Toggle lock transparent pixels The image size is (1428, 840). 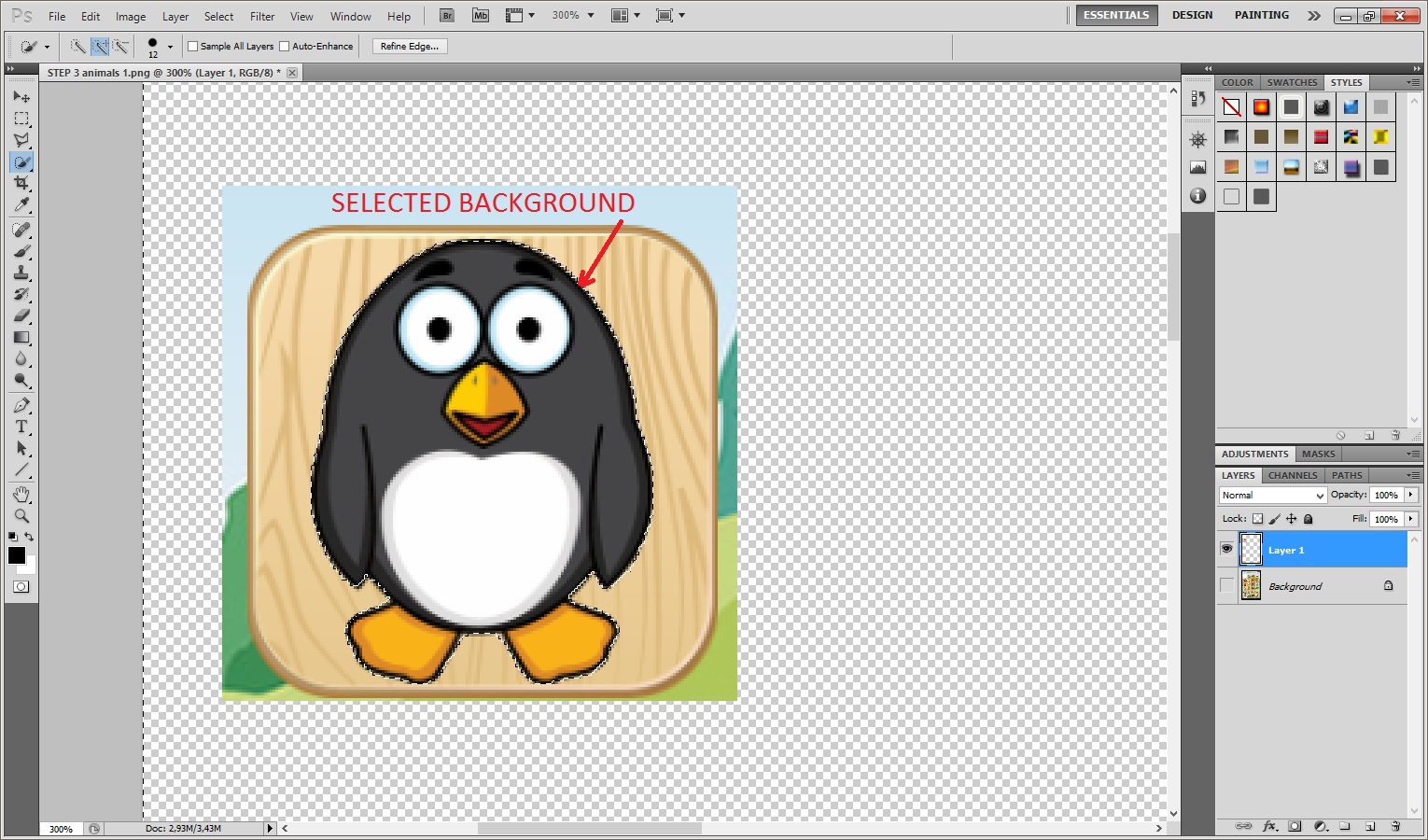(x=1257, y=519)
